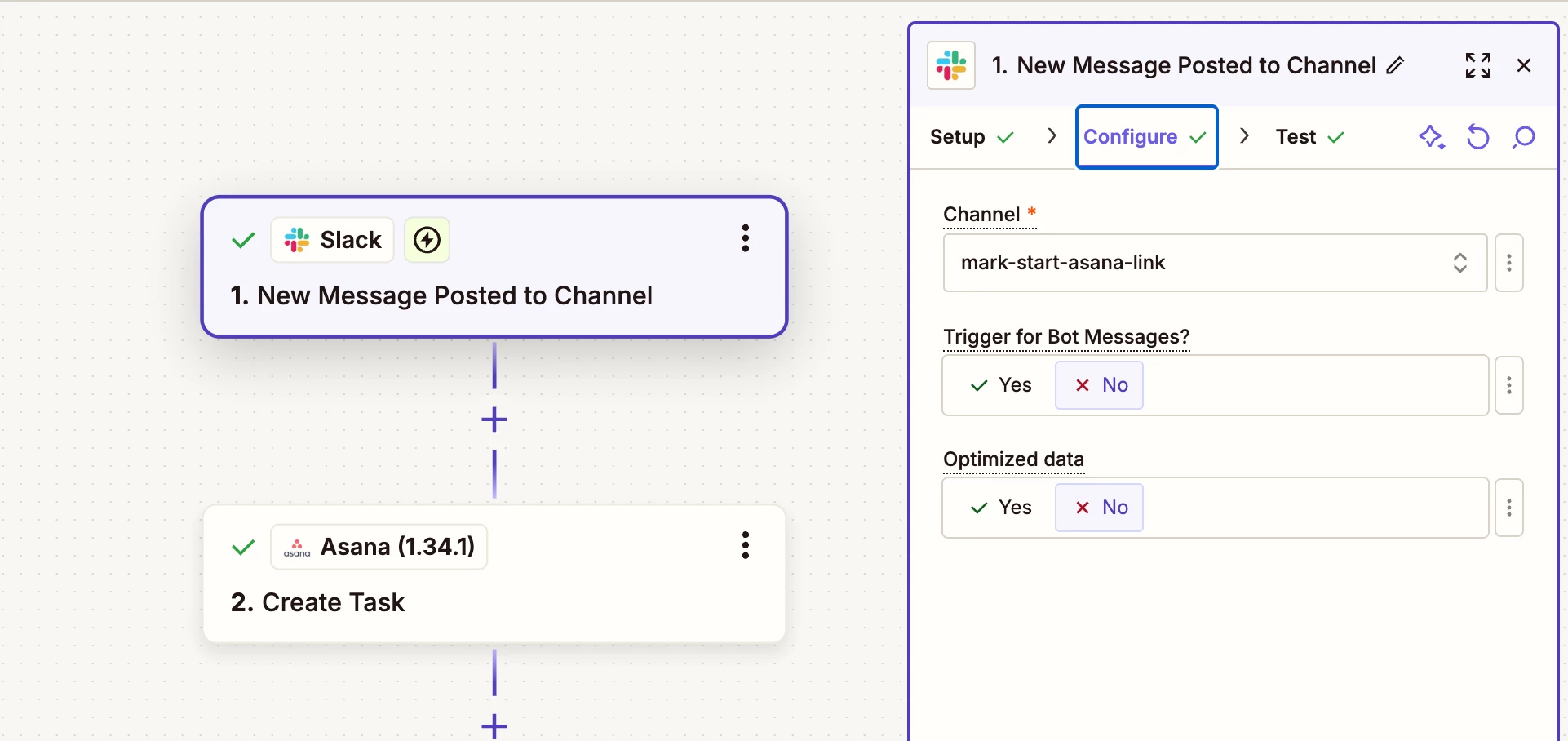Open the Slack step three-dot menu
Viewport: 1568px width, 741px height.
(745, 238)
